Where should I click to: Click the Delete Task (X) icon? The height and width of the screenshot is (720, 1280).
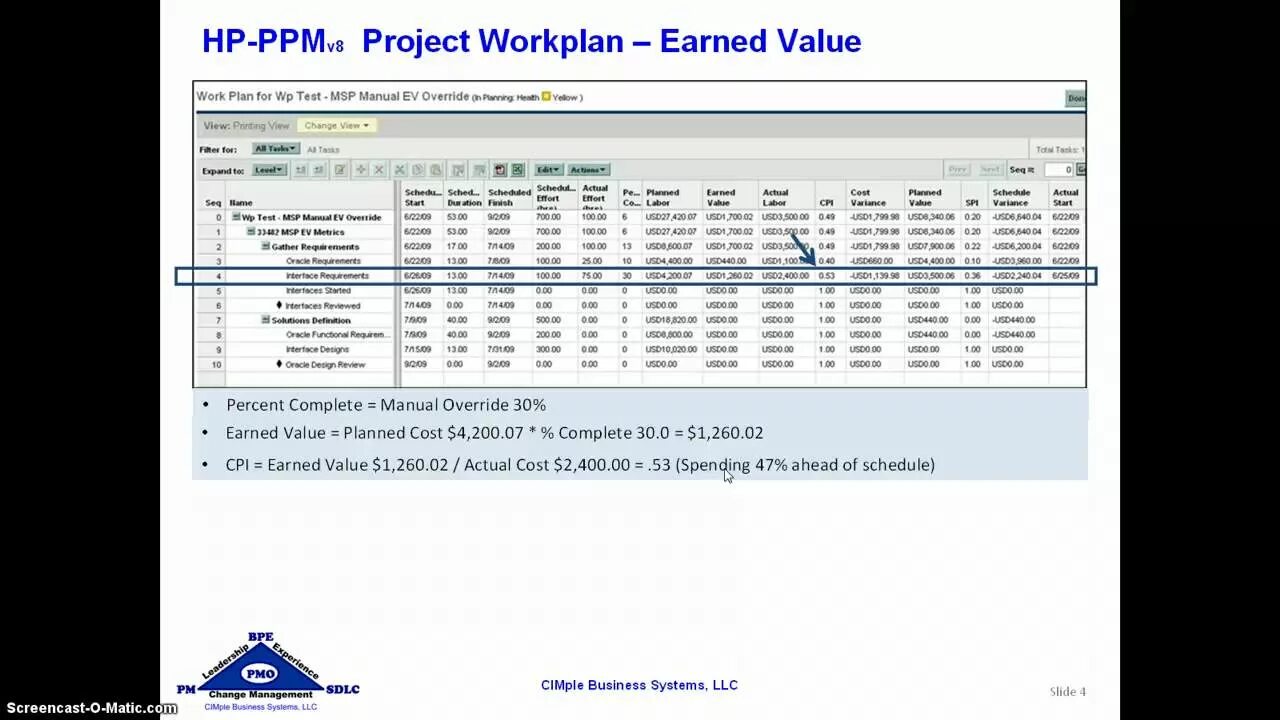coord(379,170)
